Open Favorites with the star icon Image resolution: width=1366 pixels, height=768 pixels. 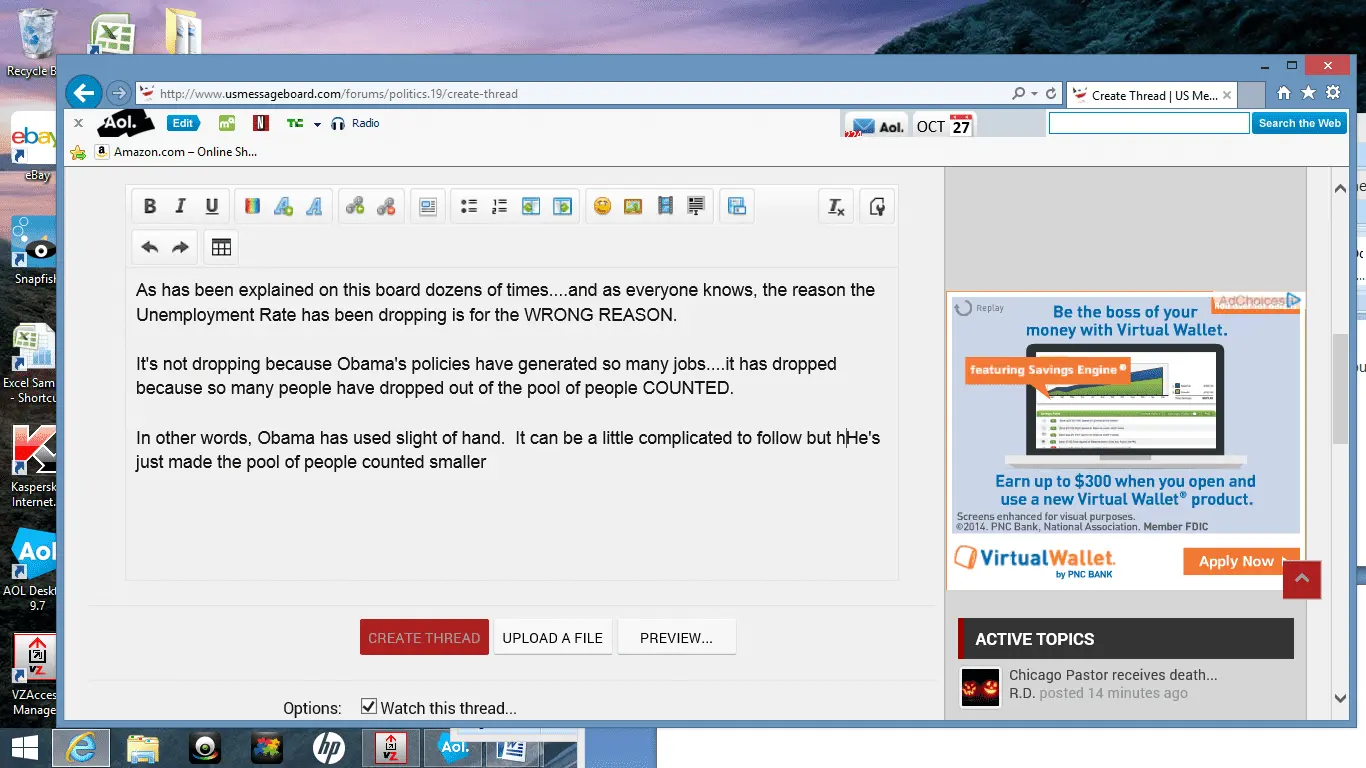pyautogui.click(x=1308, y=93)
